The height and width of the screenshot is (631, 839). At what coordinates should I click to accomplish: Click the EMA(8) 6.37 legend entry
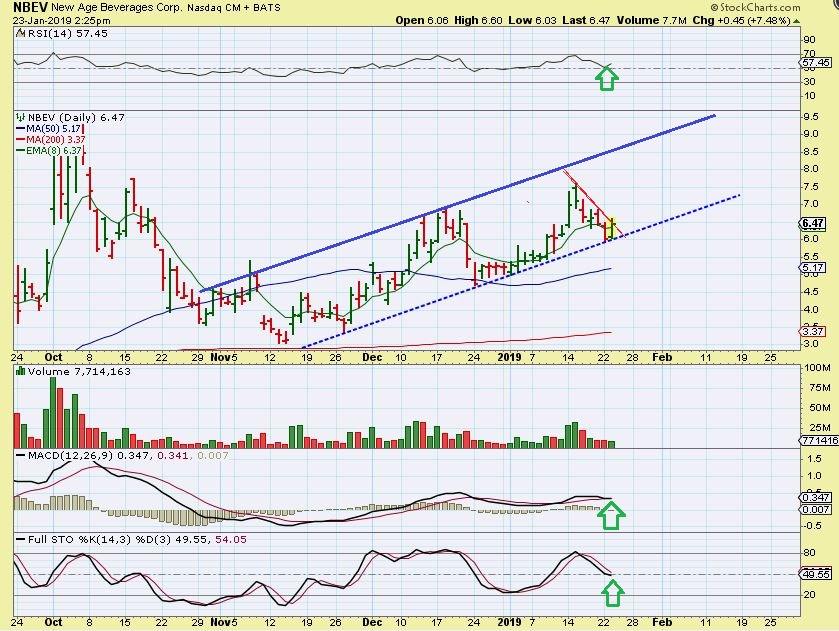[x=54, y=151]
